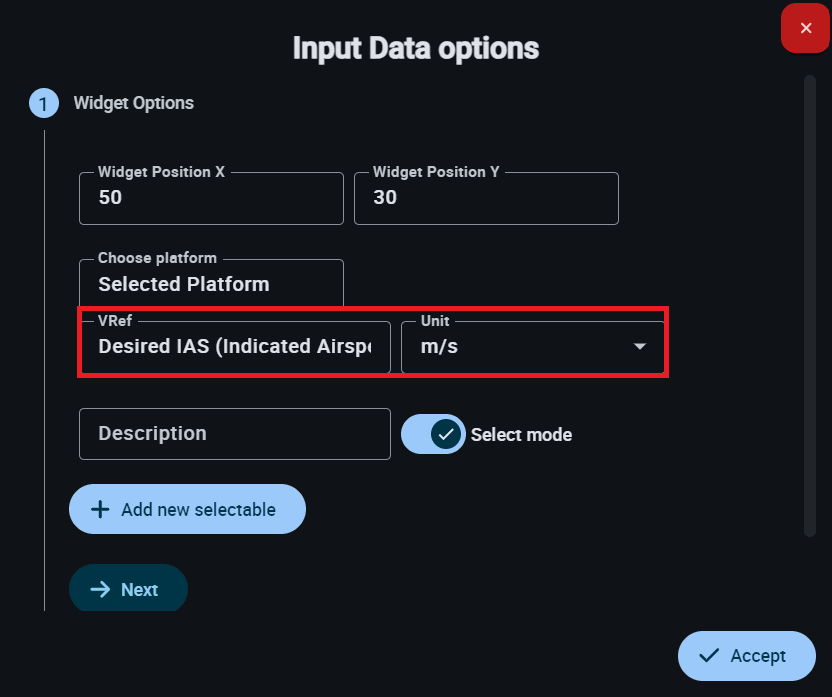Open the VRef Desired IAS selector
The width and height of the screenshot is (832, 697).
(235, 347)
